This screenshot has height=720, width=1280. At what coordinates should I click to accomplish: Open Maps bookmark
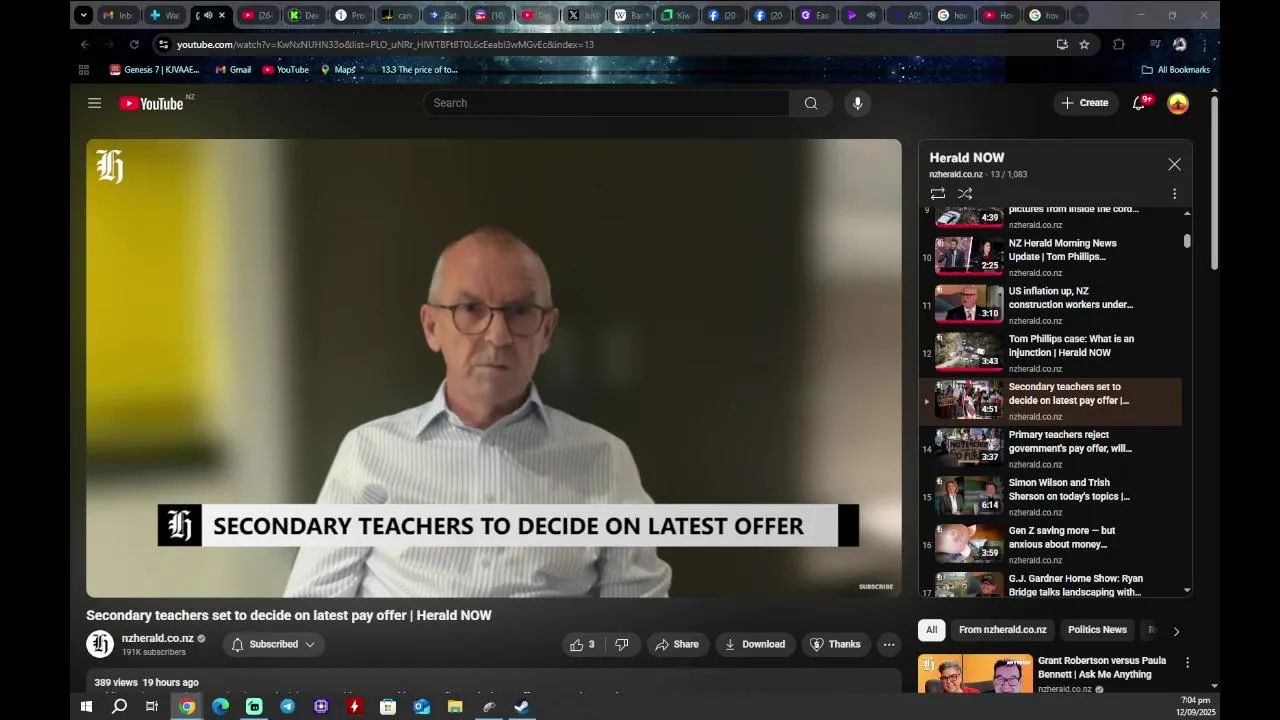pyautogui.click(x=338, y=70)
